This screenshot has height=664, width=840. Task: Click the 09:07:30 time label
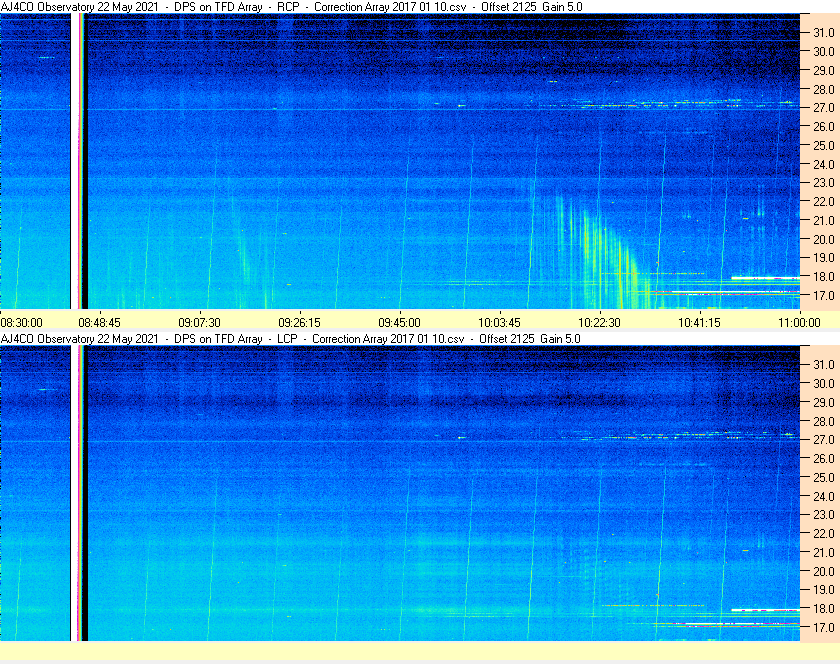(199, 323)
